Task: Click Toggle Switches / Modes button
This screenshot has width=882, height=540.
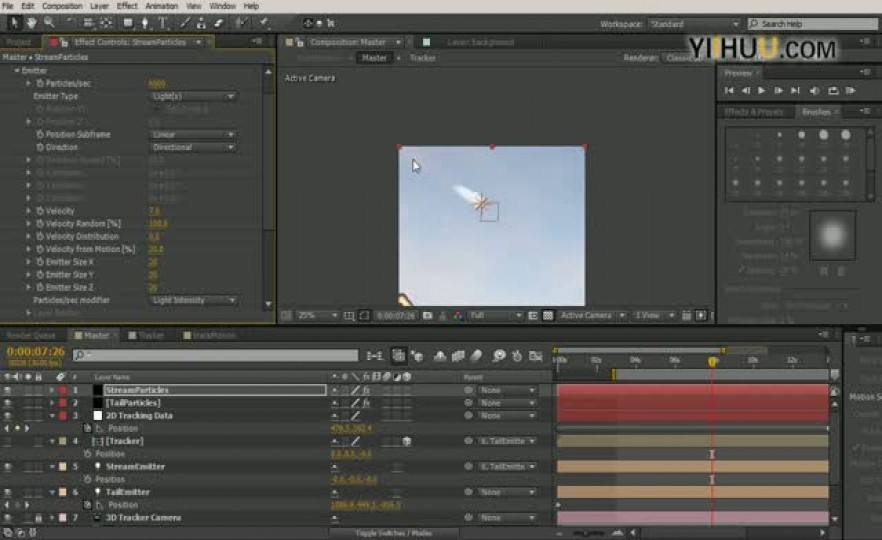Action: pos(394,533)
